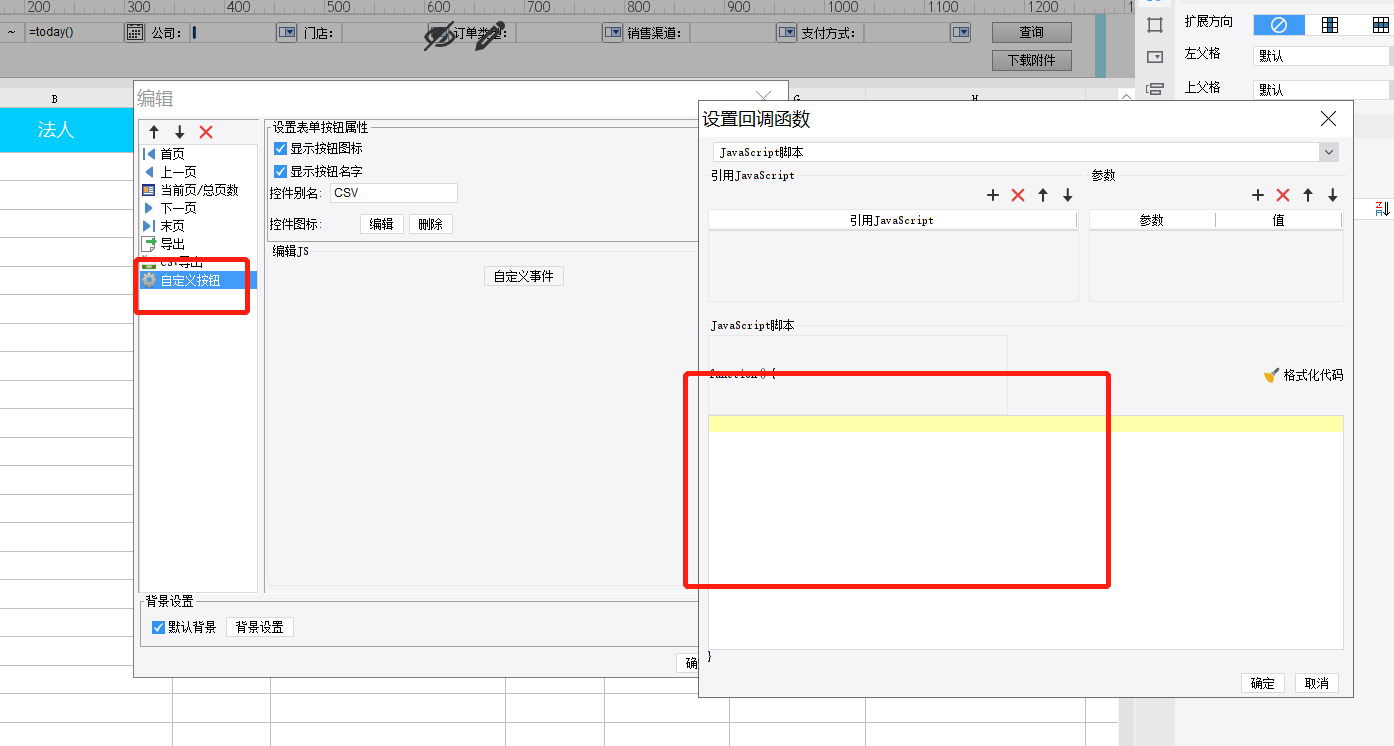This screenshot has width=1394, height=746.
Task: Click the =today() date field
Action: (75, 33)
